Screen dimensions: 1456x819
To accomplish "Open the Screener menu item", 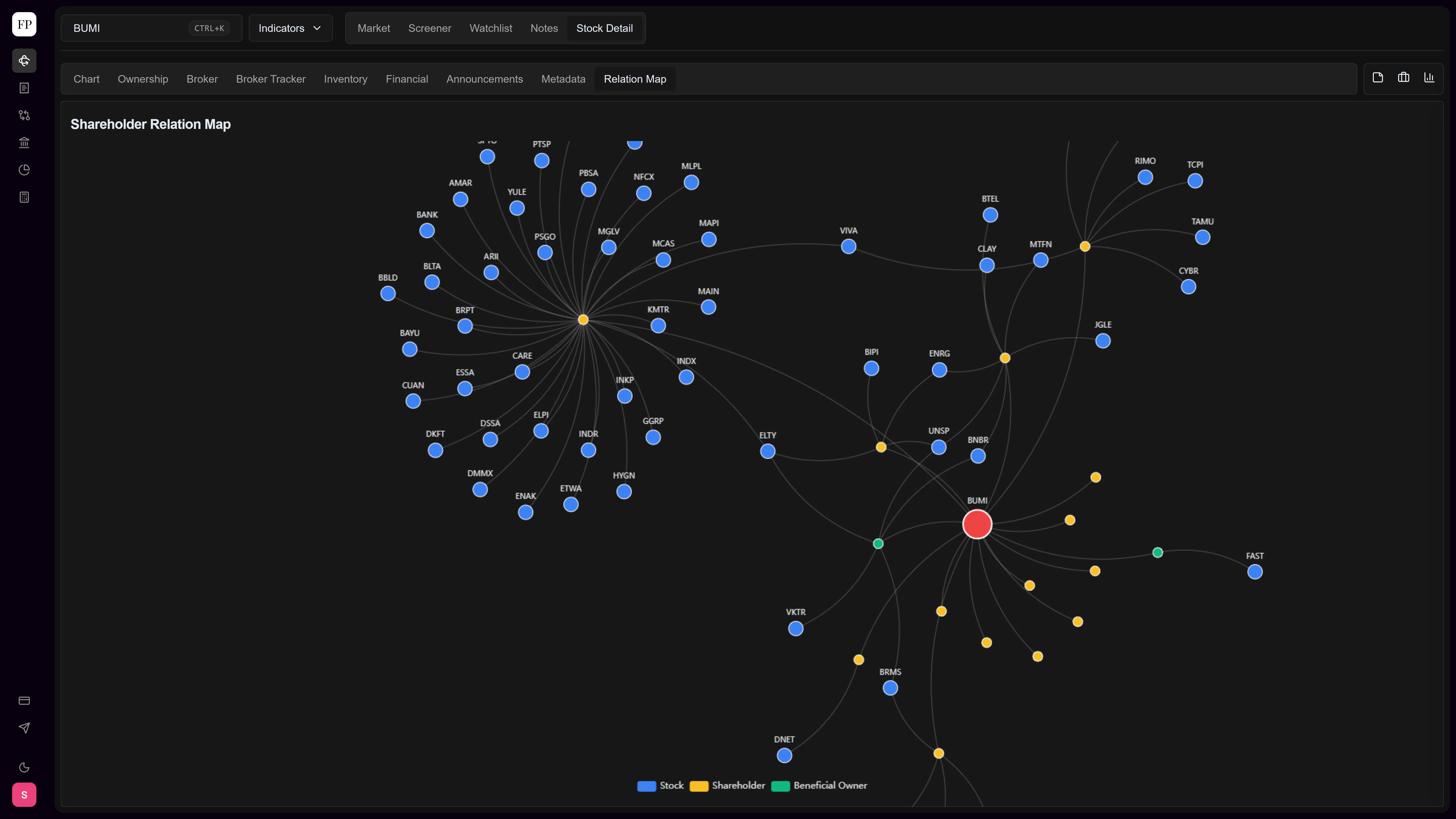I will [x=429, y=28].
